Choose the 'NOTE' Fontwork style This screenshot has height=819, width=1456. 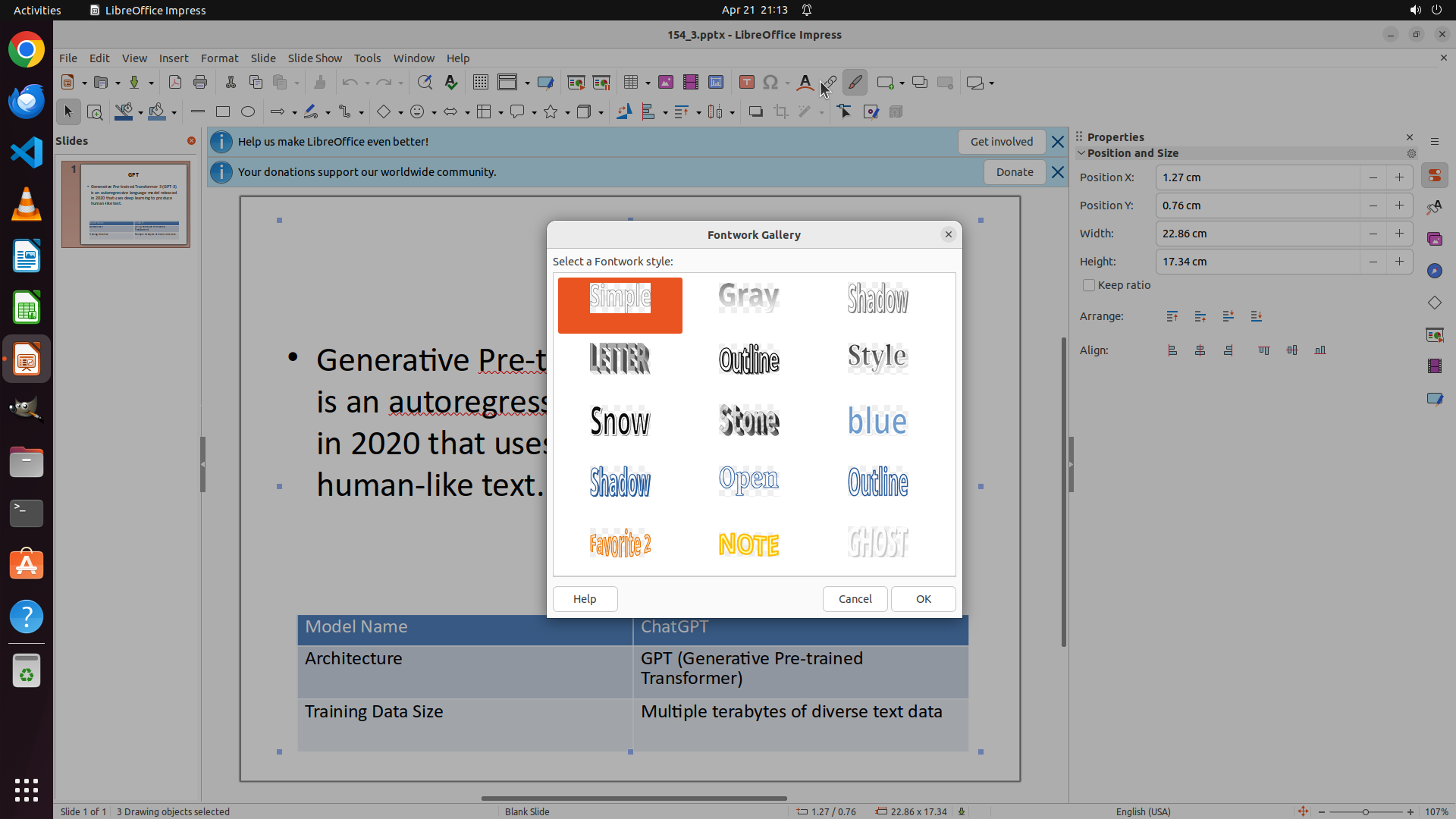coord(748,544)
